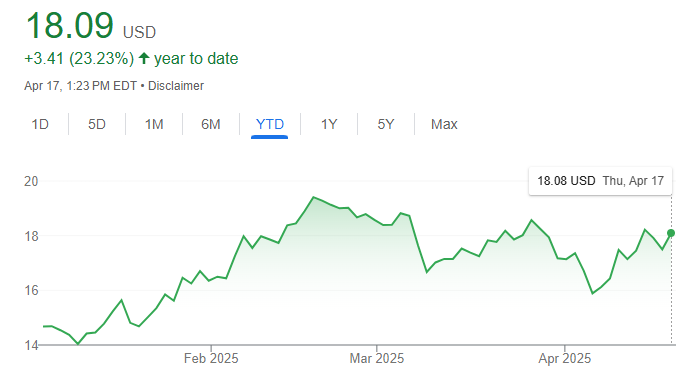Screen dimensions: 700x373
Task: Open the 1M chart range
Action: click(154, 124)
